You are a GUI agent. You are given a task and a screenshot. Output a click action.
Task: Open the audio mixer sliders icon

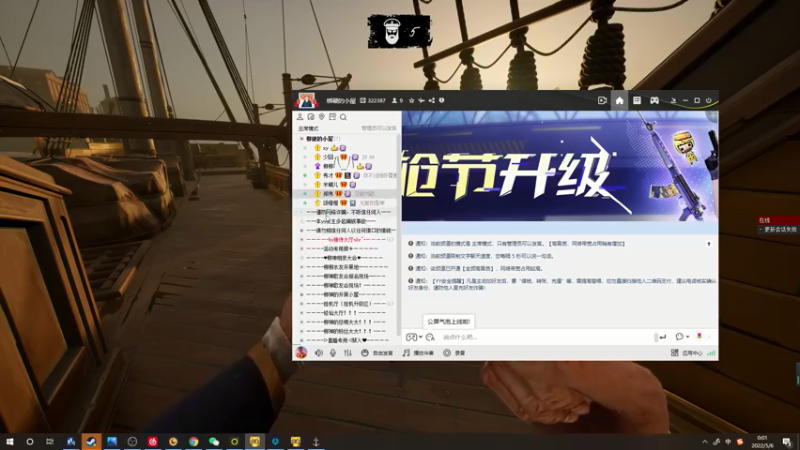click(348, 353)
